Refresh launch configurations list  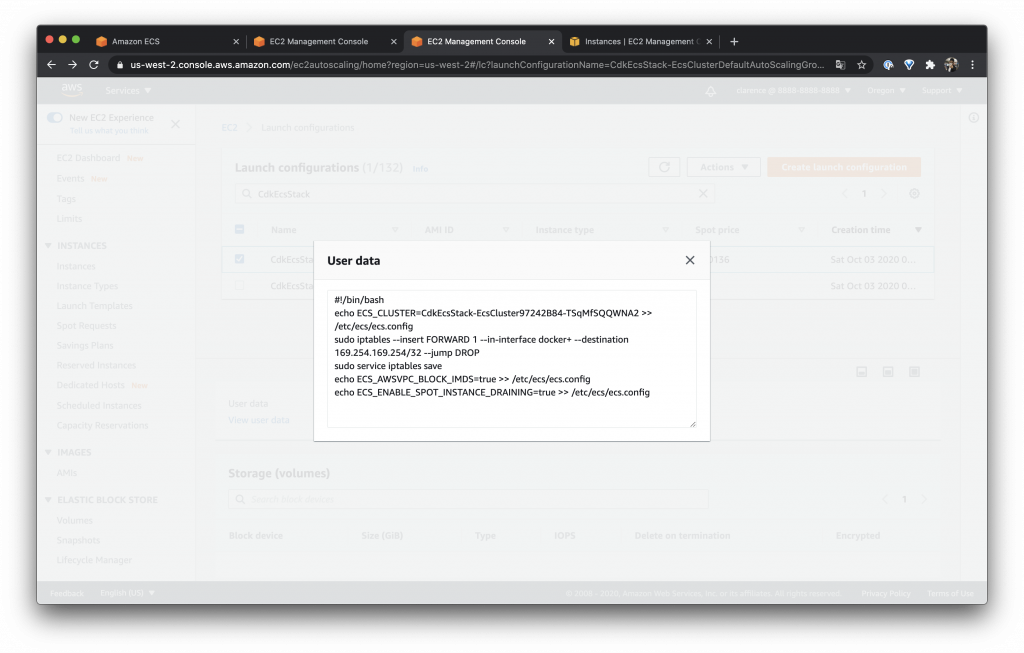pyautogui.click(x=664, y=167)
